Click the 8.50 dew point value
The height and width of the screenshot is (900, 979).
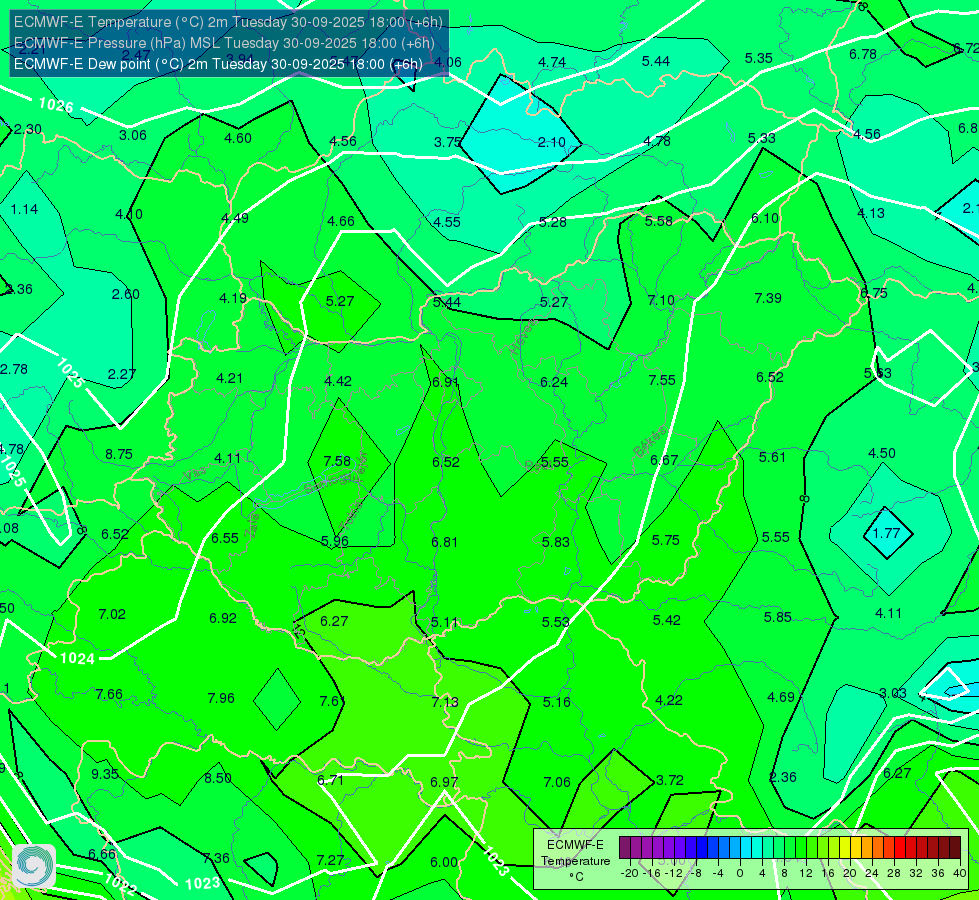point(218,778)
